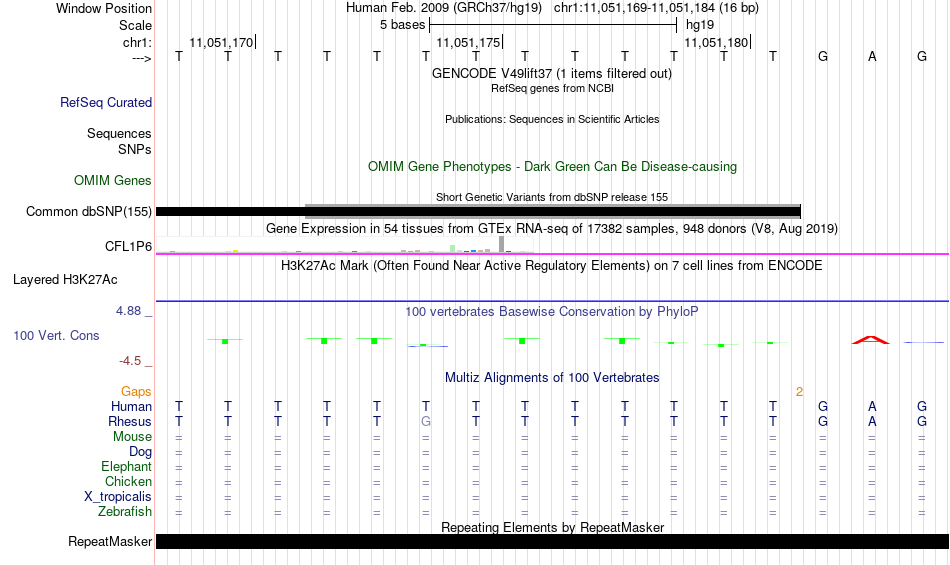Open the Layered H3K27Ac track label

(x=65, y=280)
